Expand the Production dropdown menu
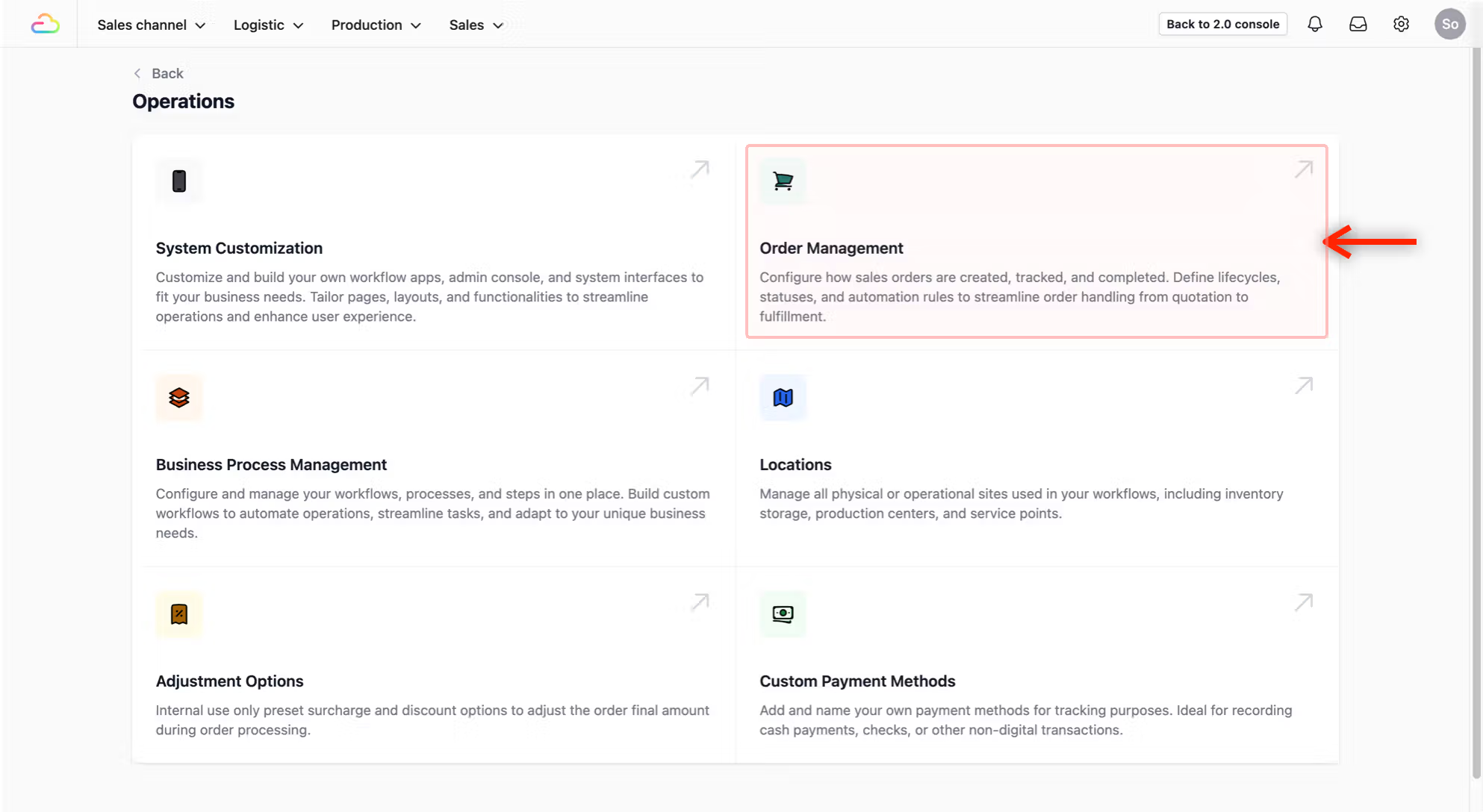1483x812 pixels. click(x=376, y=25)
